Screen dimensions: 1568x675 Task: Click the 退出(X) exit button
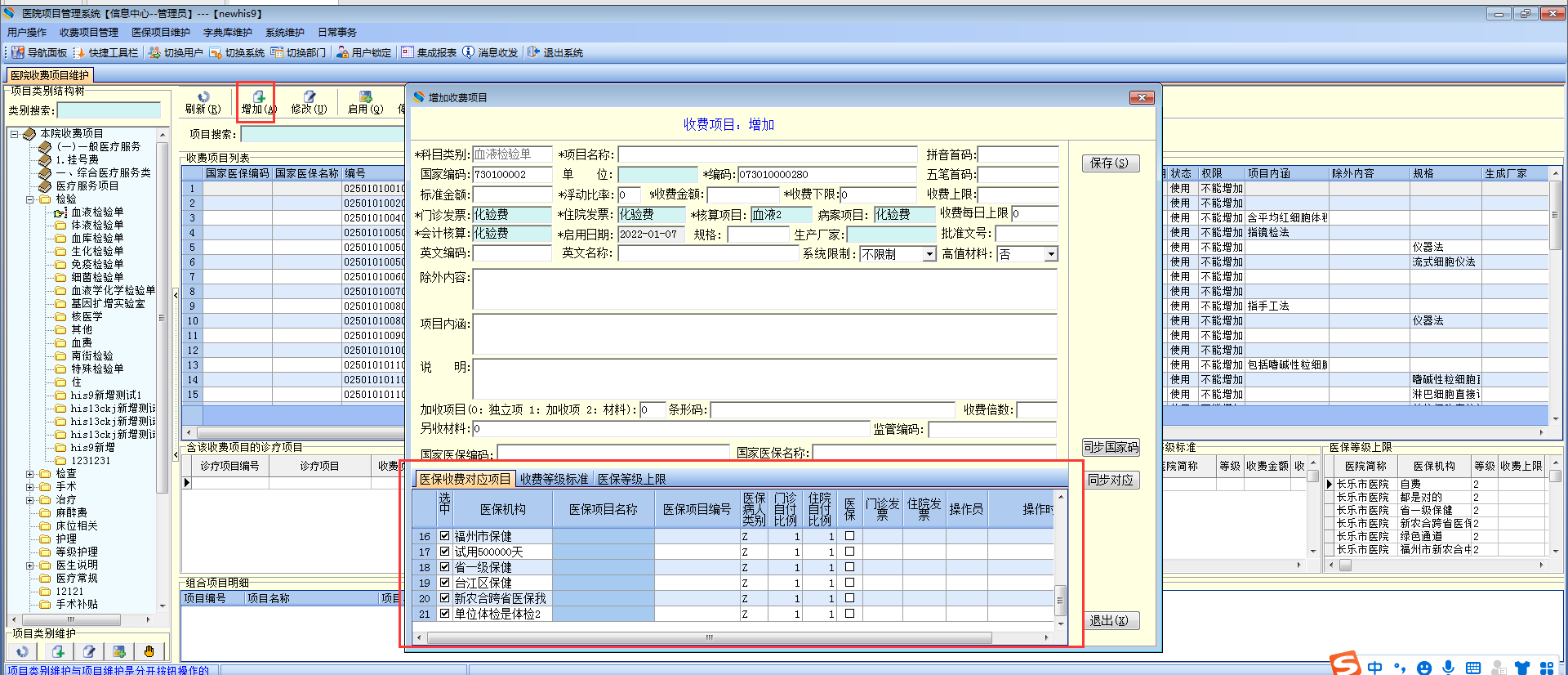(x=1110, y=620)
